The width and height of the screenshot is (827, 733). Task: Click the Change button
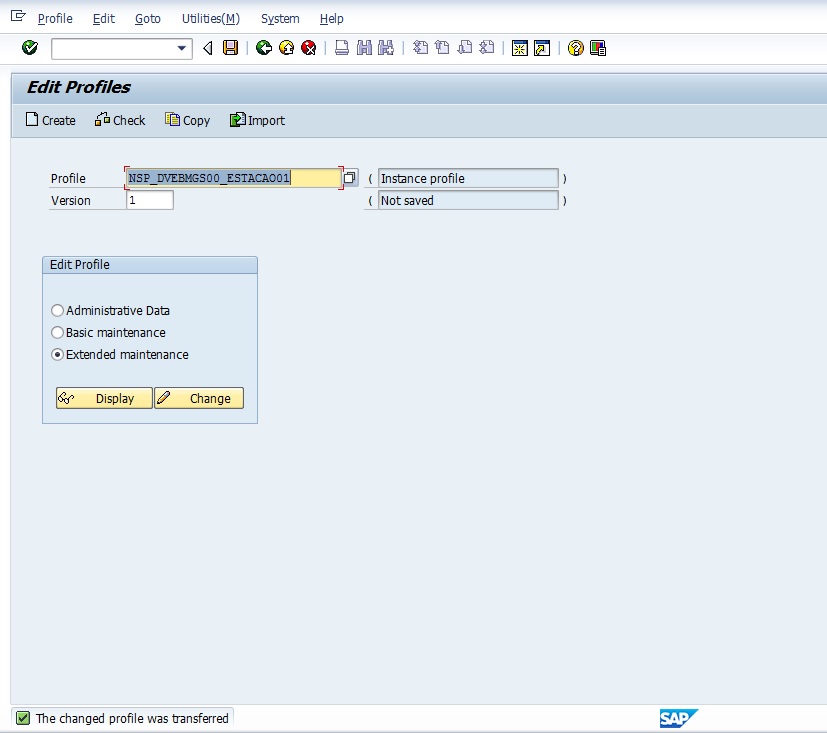199,398
